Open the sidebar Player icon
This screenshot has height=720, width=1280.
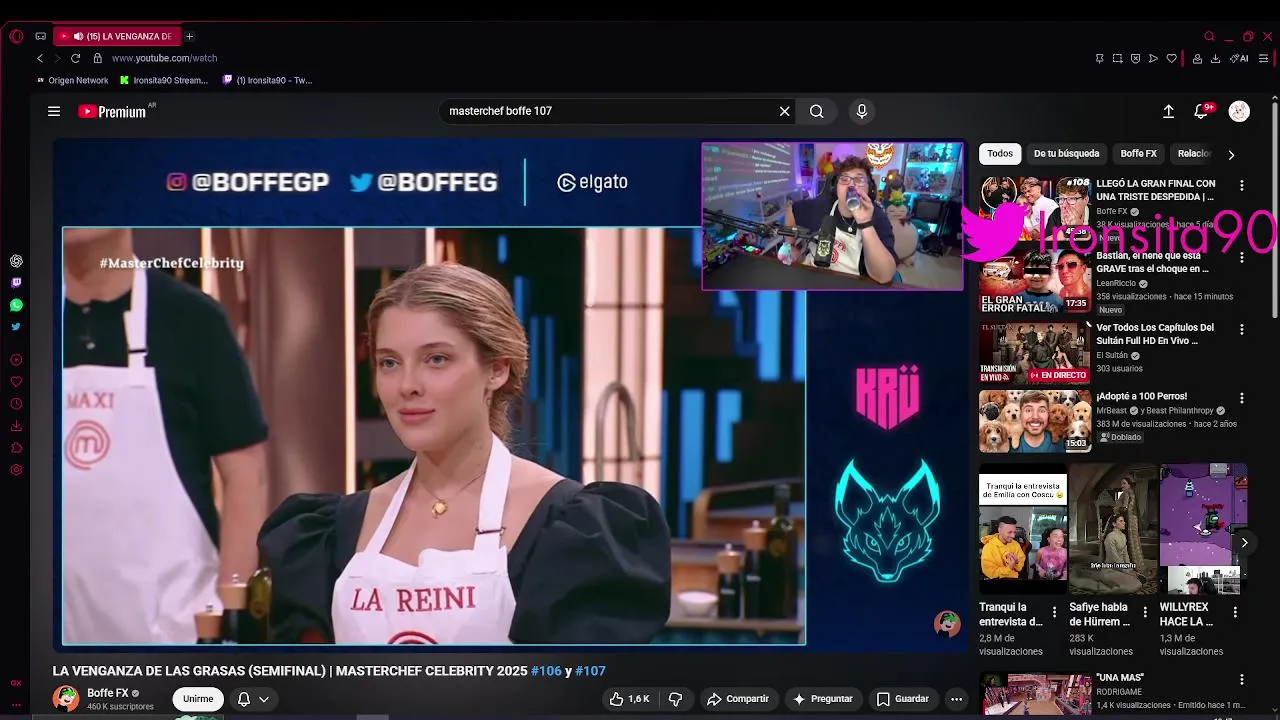click(16, 360)
